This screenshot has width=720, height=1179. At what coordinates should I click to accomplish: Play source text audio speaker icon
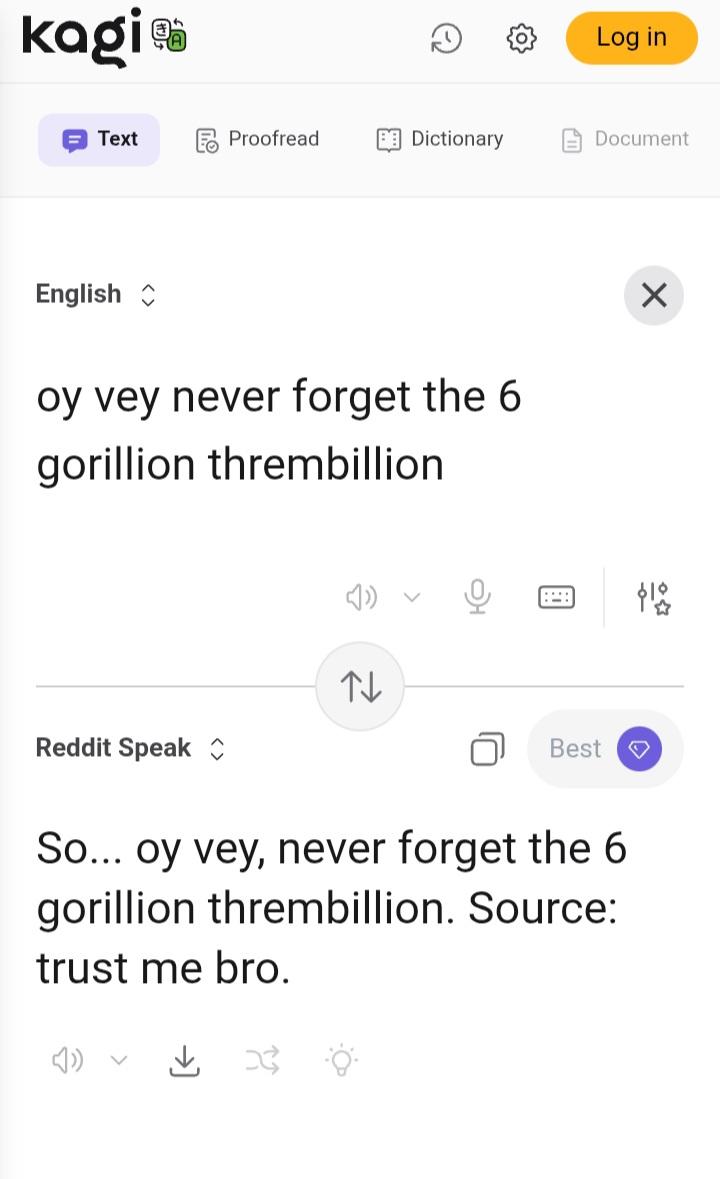tap(361, 597)
